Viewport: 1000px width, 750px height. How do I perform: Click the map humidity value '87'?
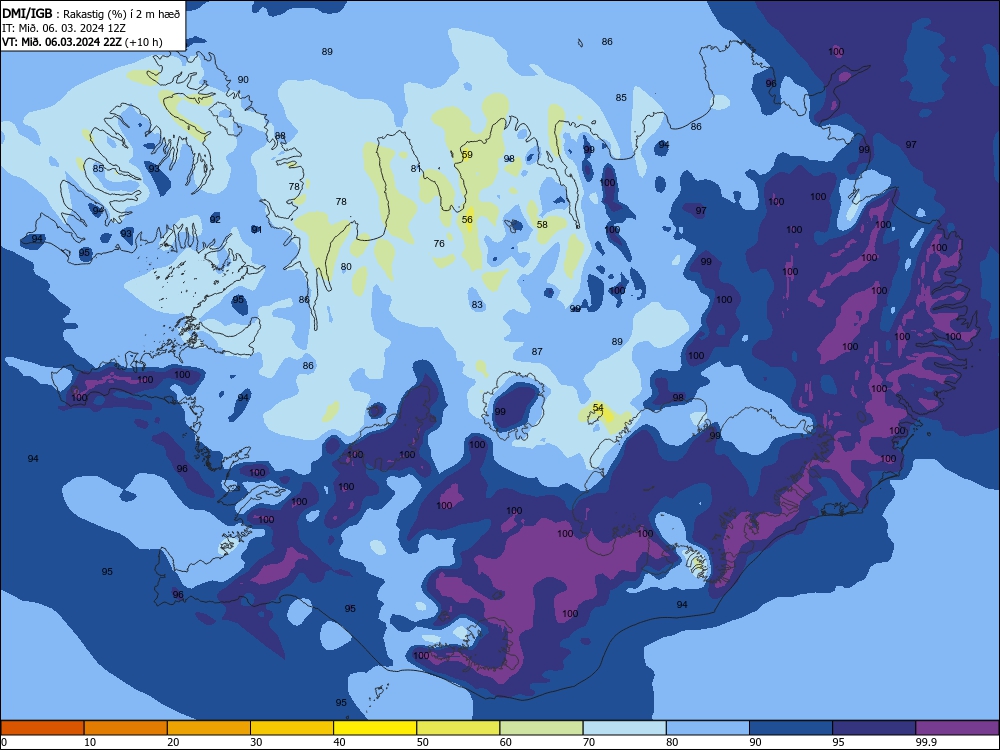click(x=537, y=351)
